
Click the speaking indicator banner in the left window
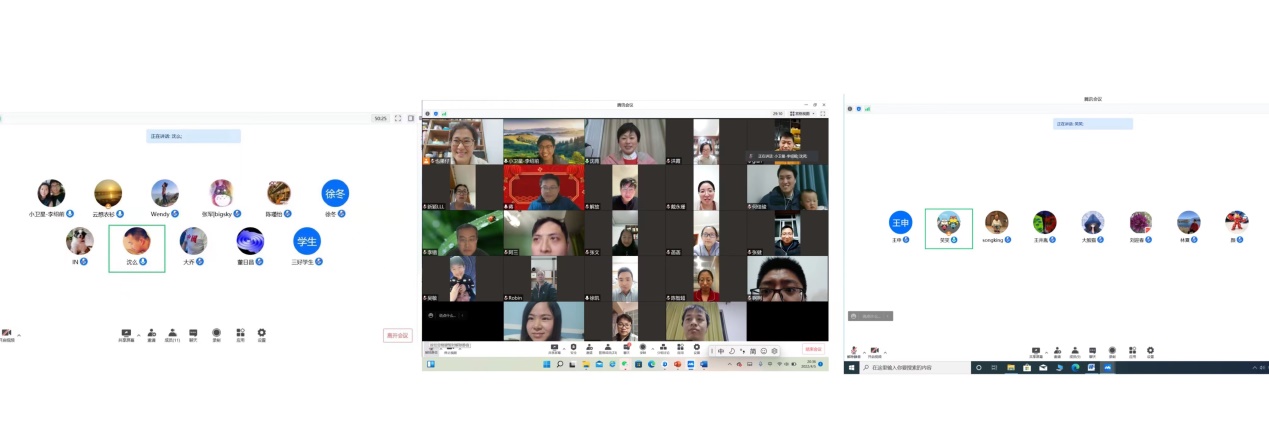tap(193, 136)
